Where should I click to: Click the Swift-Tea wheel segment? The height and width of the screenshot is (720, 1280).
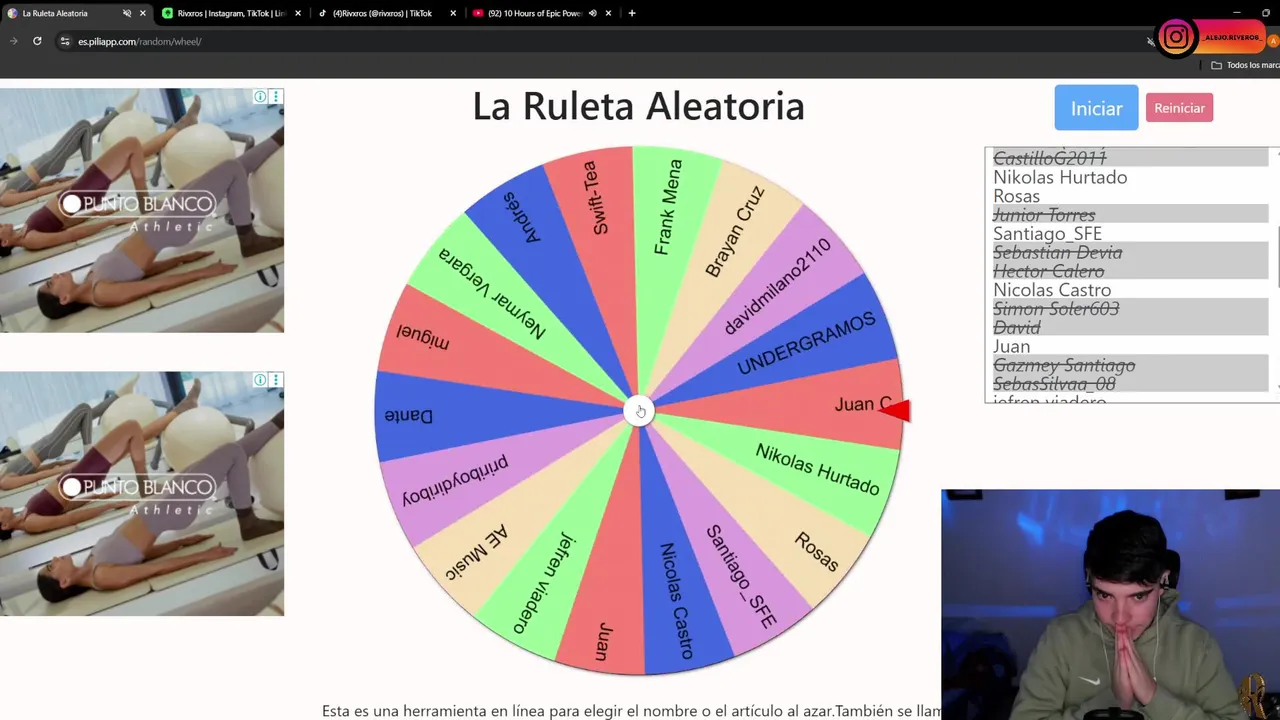(598, 200)
